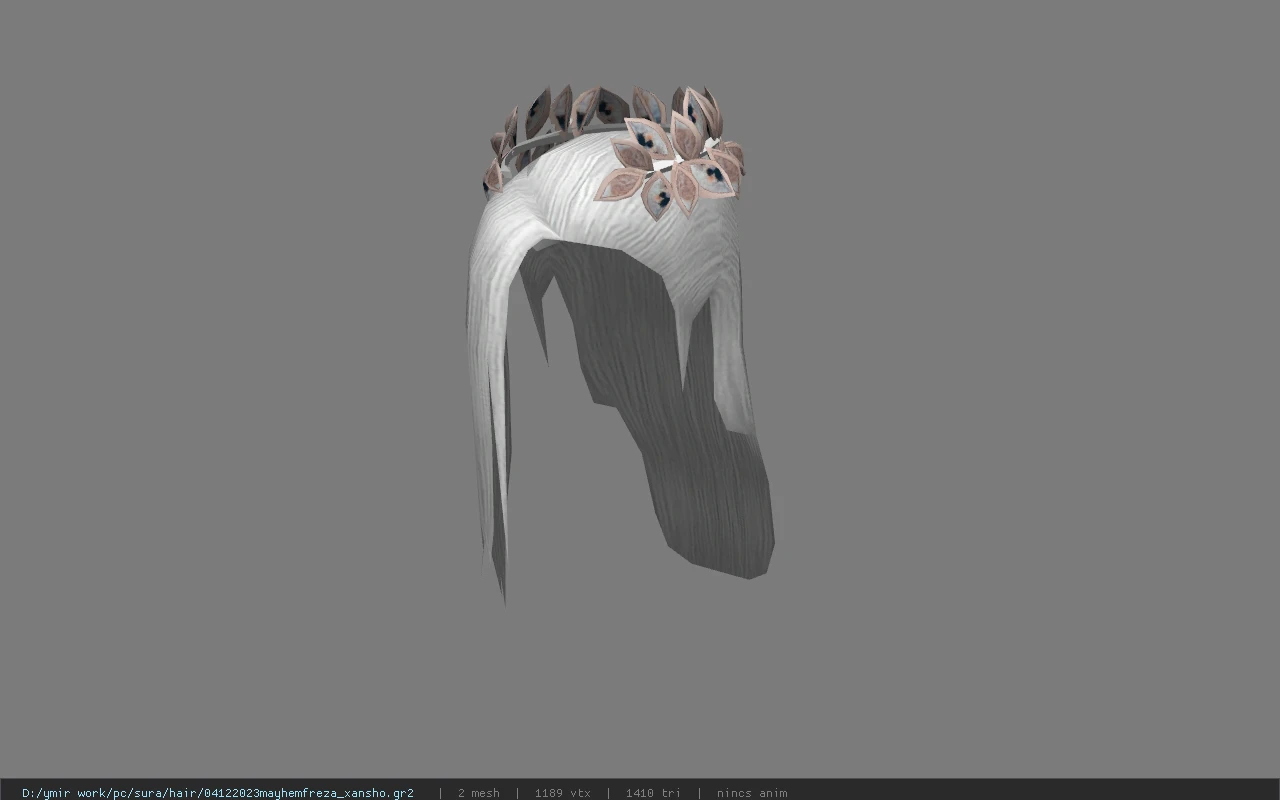Viewport: 1280px width, 800px height.
Task: Click the "1189 vtx" vertex count
Action: pos(562,793)
